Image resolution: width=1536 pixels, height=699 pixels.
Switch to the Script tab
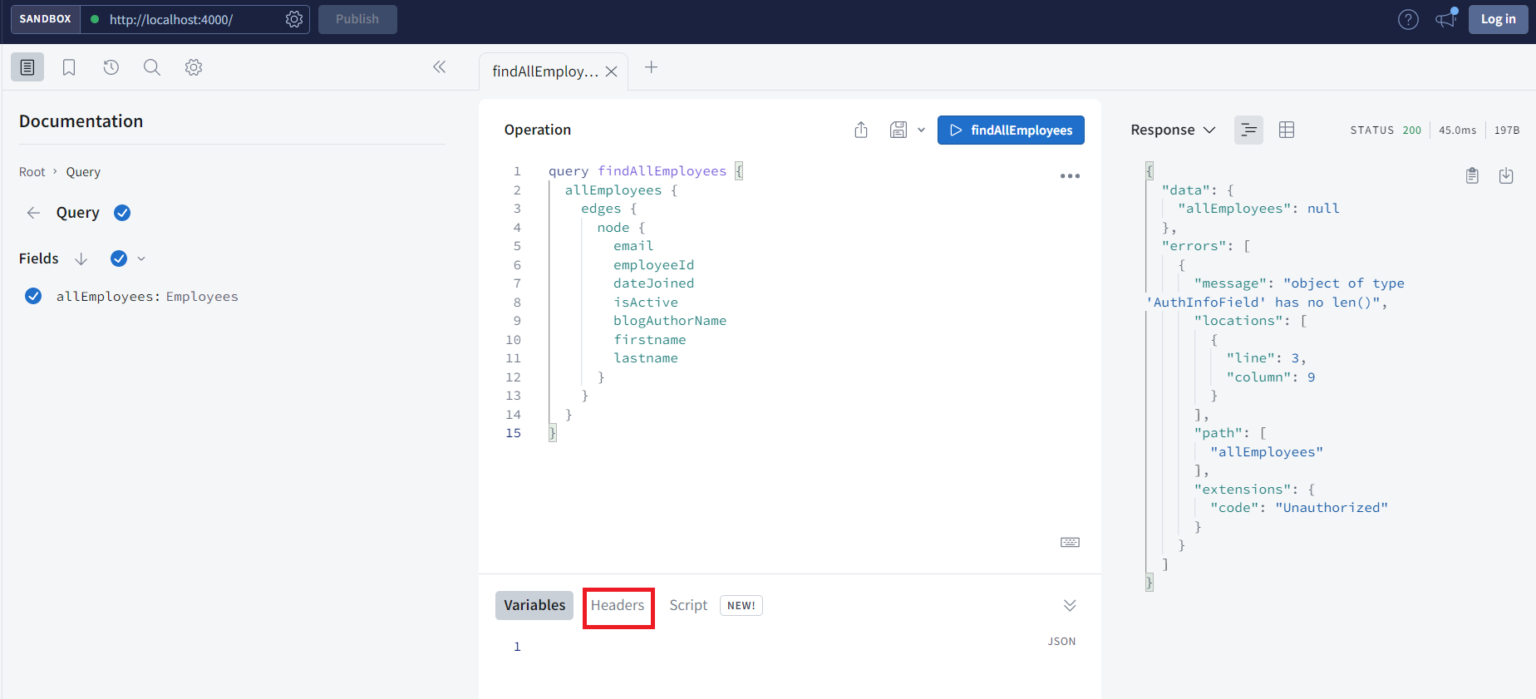pyautogui.click(x=688, y=605)
